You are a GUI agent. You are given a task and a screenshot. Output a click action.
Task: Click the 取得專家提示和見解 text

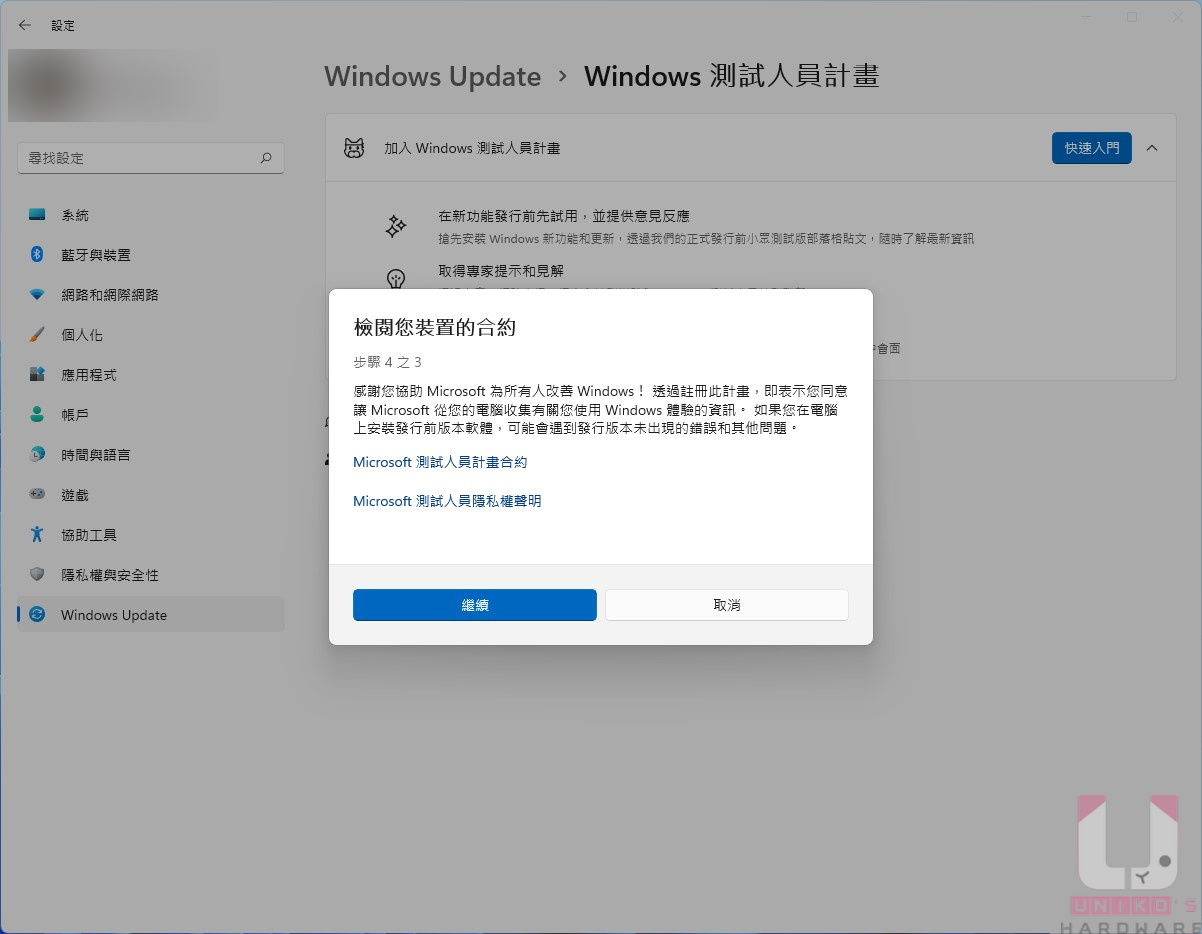pos(501,271)
